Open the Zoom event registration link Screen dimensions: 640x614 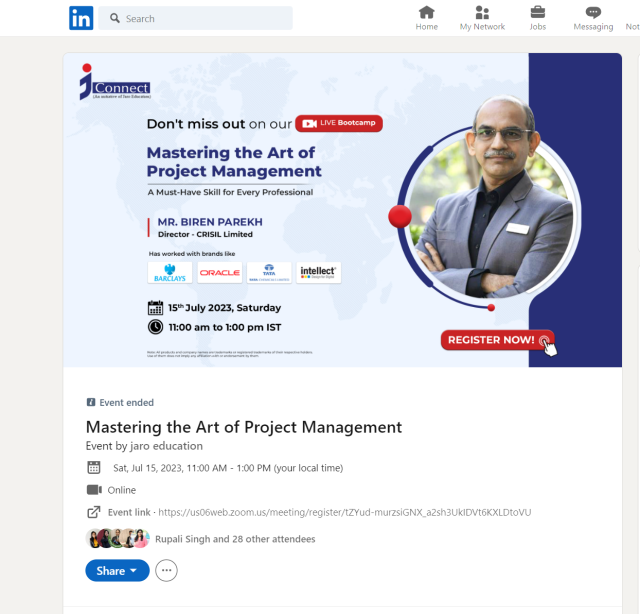point(344,512)
